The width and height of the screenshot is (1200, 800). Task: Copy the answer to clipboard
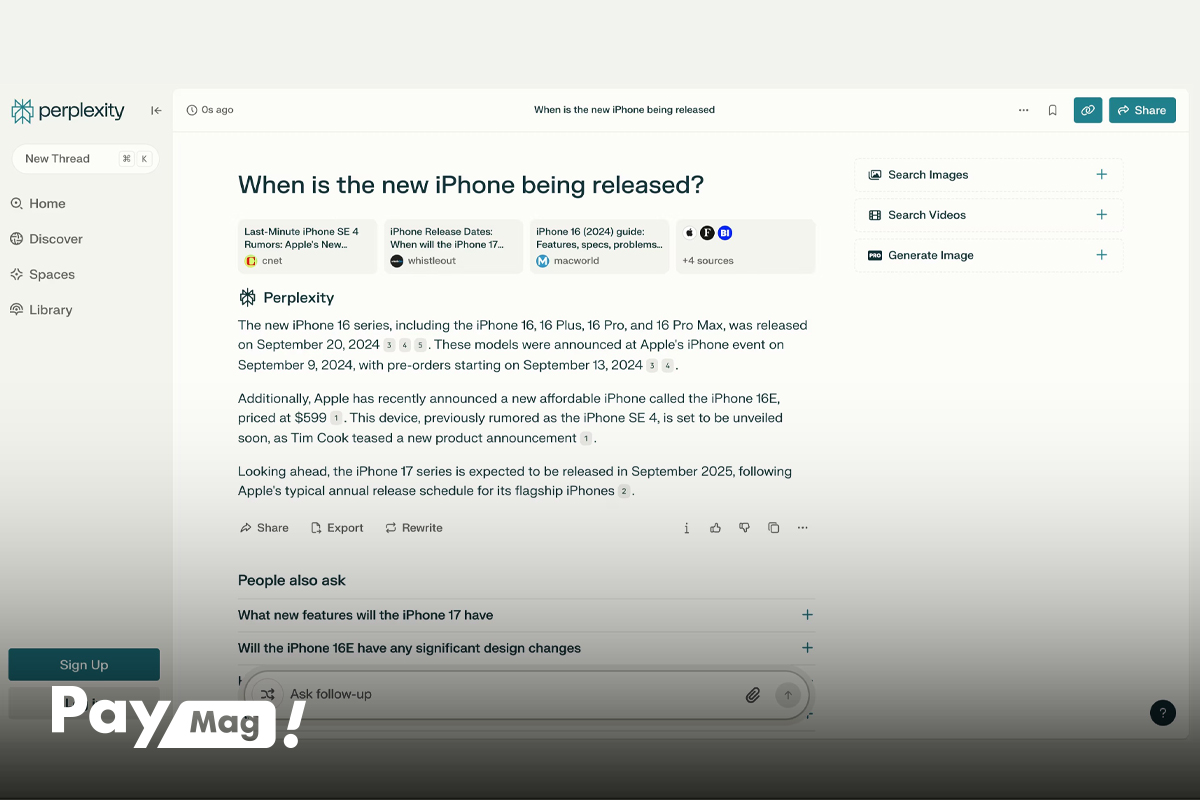tap(773, 528)
